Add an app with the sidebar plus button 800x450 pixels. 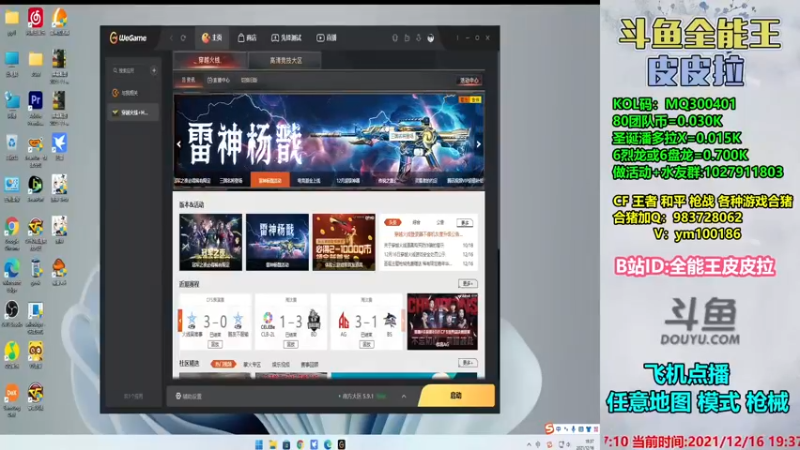154,70
